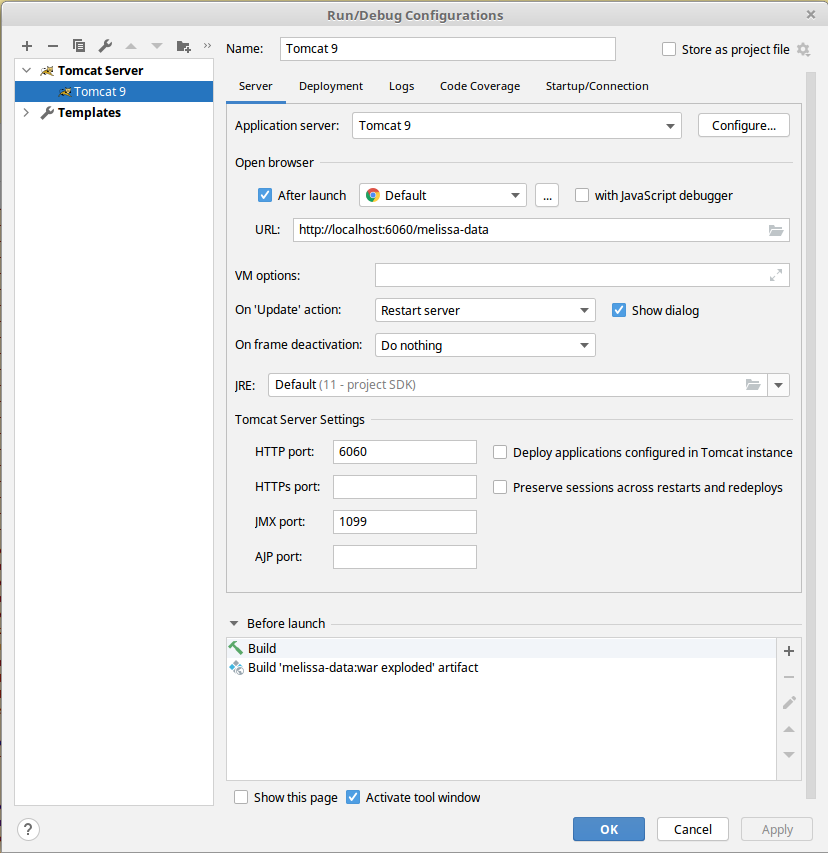The height and width of the screenshot is (853, 828).
Task: Select Build 'melissa-data:war exploded' artifact task
Action: click(x=502, y=667)
